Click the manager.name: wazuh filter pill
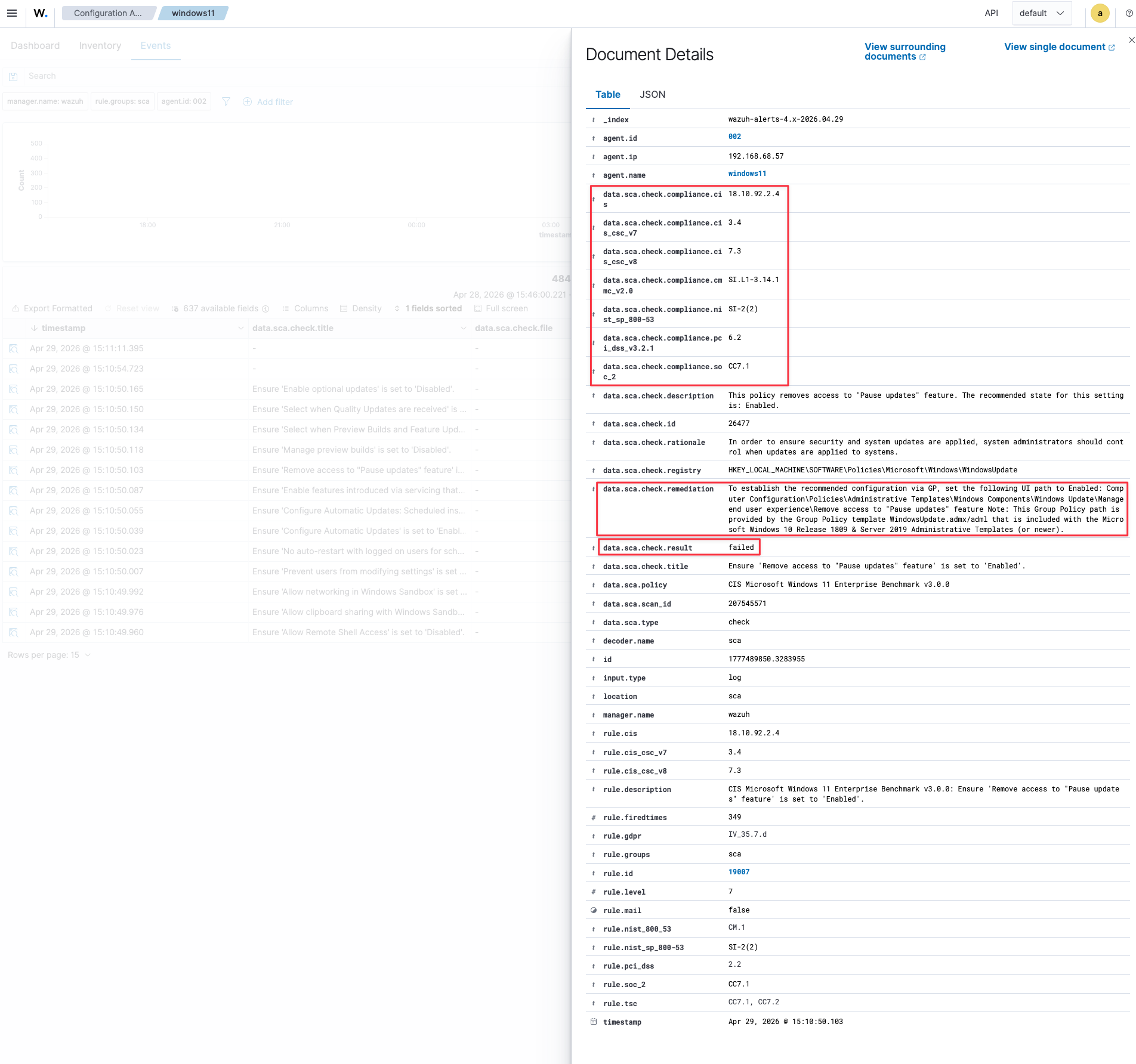This screenshot has height=1064, width=1136. click(x=45, y=101)
